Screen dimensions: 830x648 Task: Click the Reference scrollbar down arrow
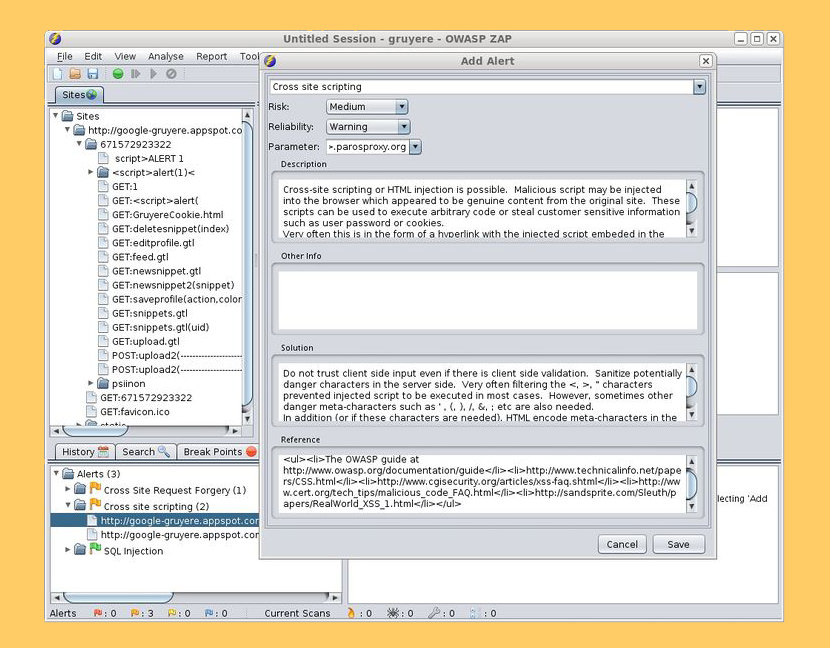coord(691,507)
